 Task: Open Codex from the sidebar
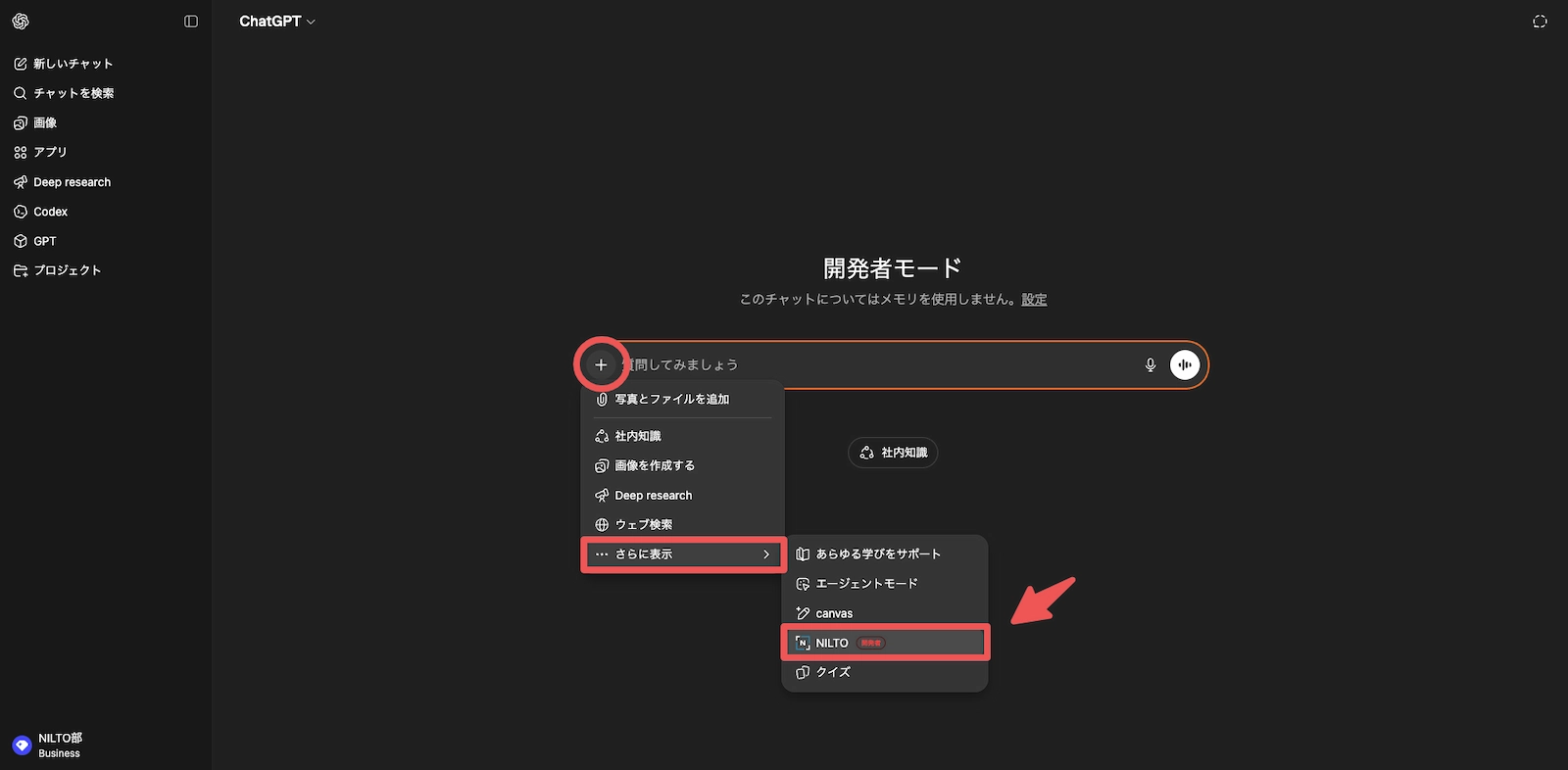click(50, 212)
